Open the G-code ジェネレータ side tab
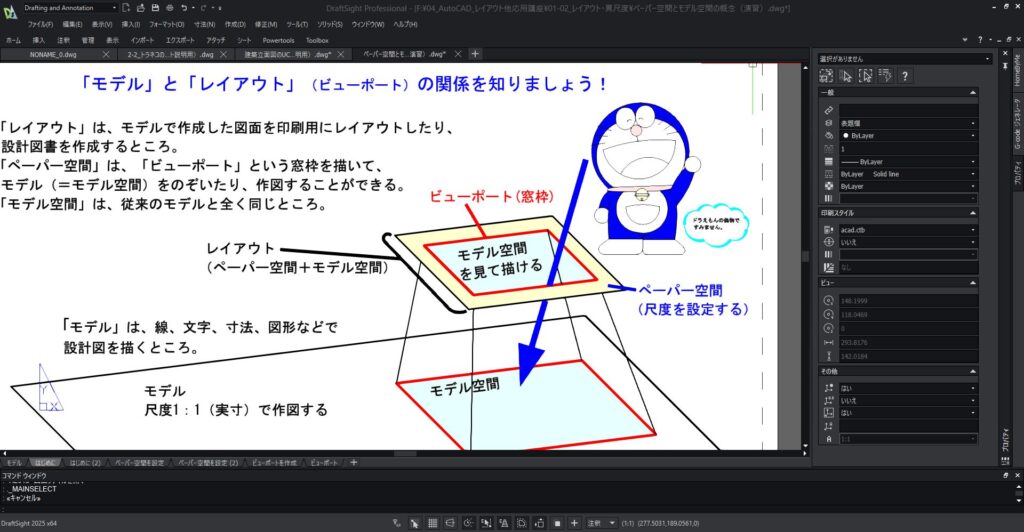This screenshot has width=1024, height=532. (x=1017, y=124)
